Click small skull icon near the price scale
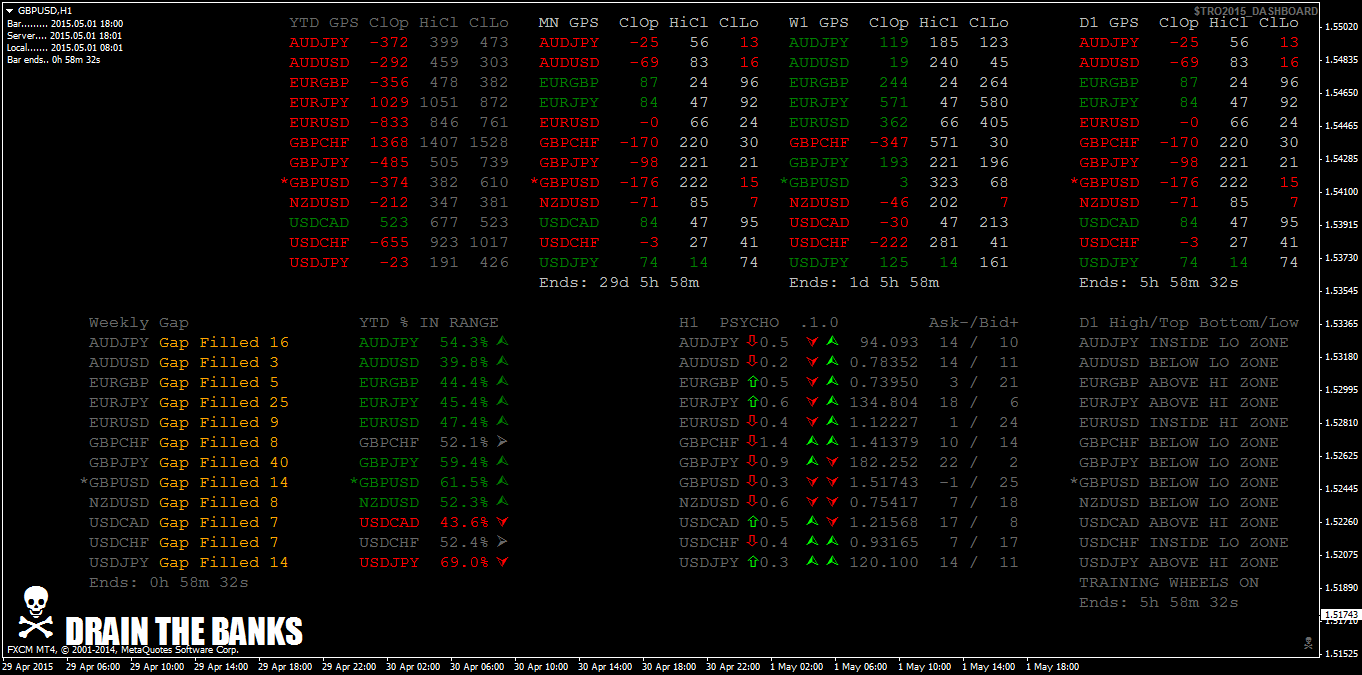1362x675 pixels. pos(1308,643)
